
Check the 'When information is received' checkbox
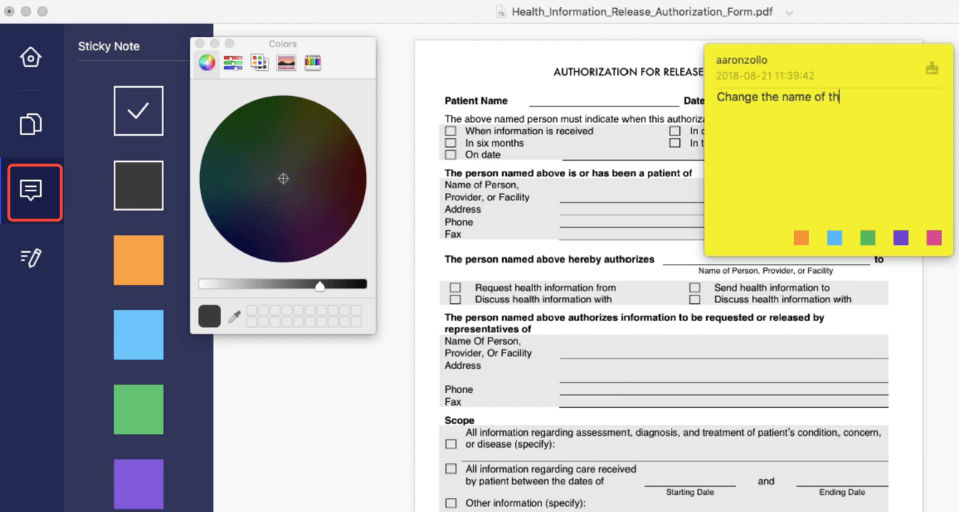[x=451, y=131]
